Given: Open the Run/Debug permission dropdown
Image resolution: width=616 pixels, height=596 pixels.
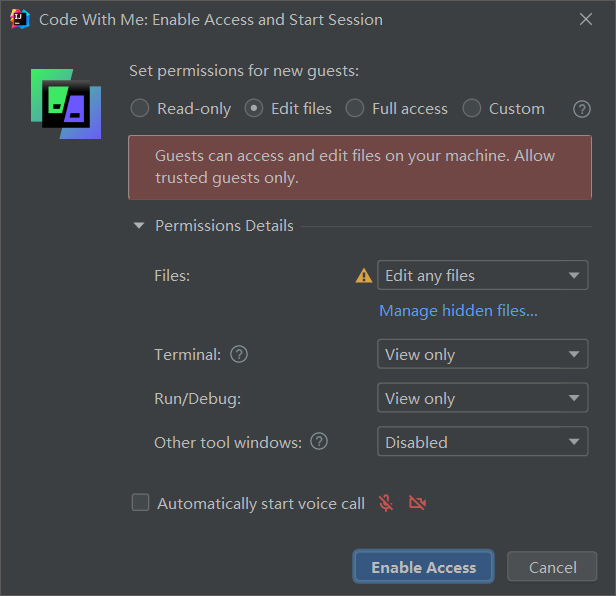Looking at the screenshot, I should (x=482, y=398).
